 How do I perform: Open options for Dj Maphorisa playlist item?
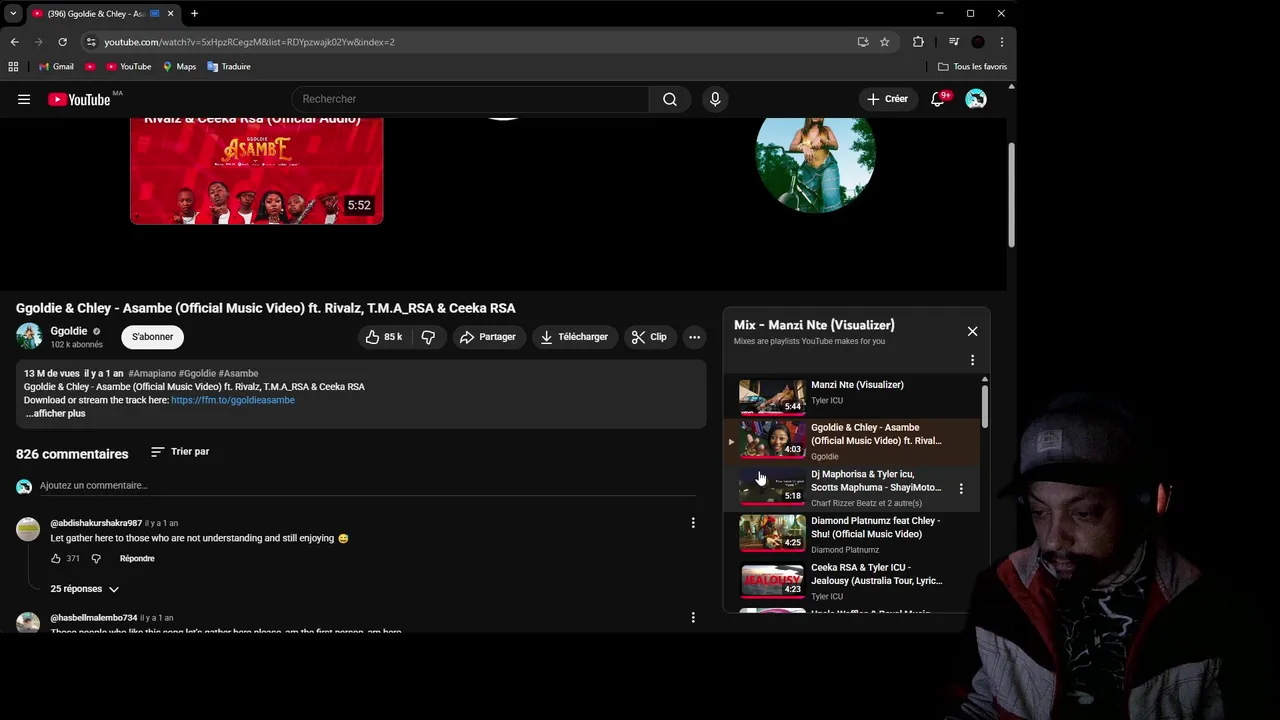(961, 489)
